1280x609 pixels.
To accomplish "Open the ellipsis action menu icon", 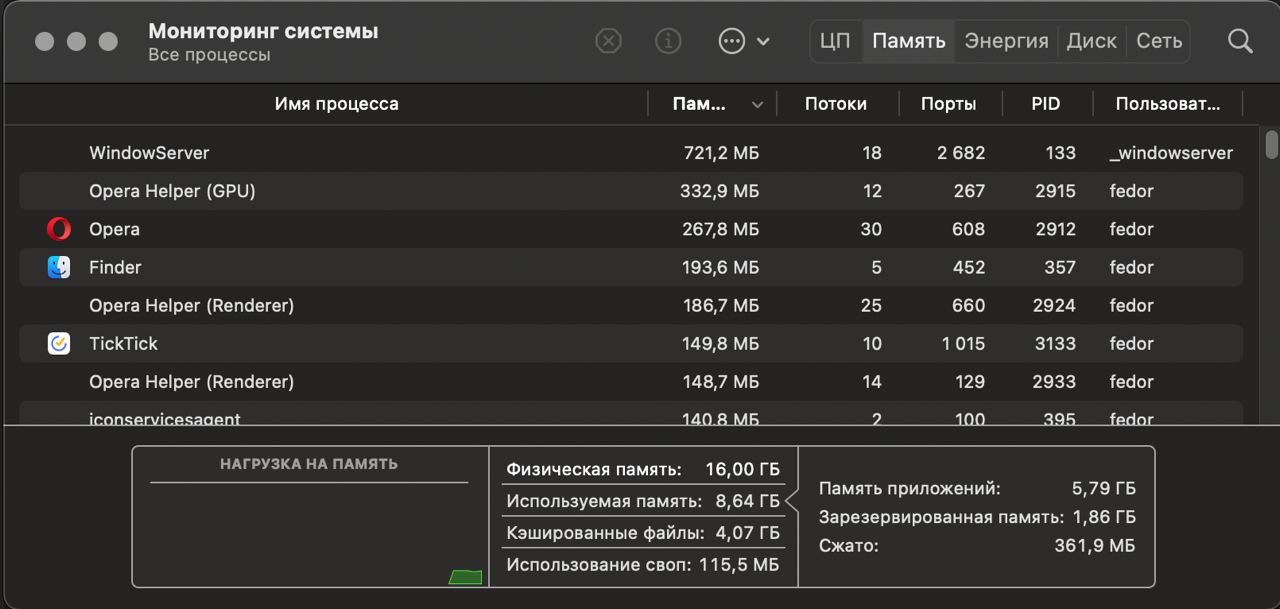I will pos(732,41).
